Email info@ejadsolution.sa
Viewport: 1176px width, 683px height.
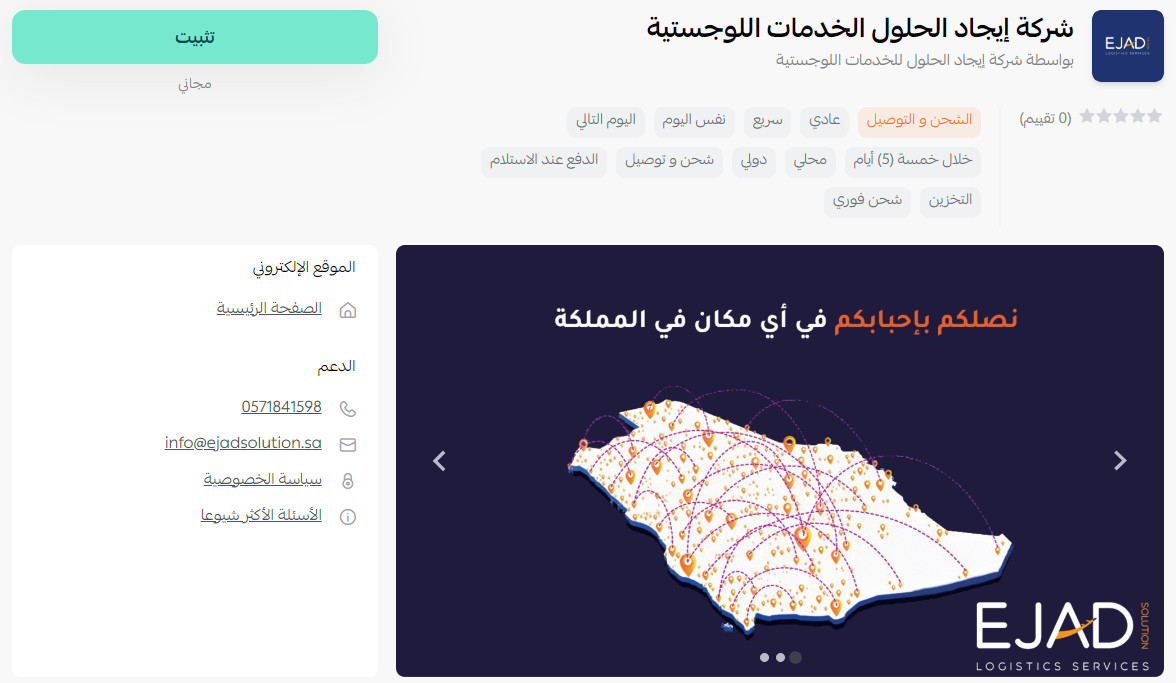pos(243,443)
